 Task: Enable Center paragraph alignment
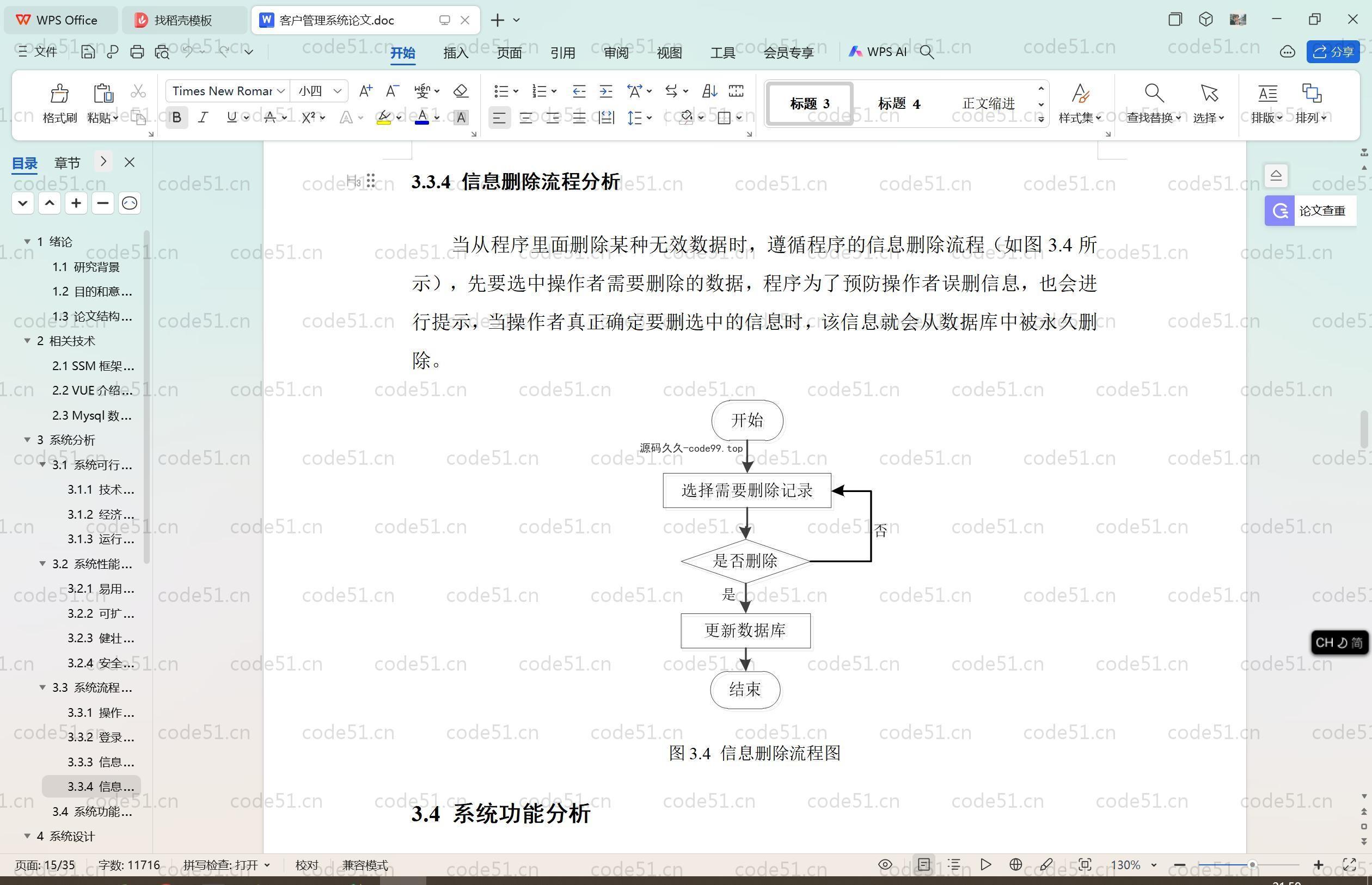point(525,118)
